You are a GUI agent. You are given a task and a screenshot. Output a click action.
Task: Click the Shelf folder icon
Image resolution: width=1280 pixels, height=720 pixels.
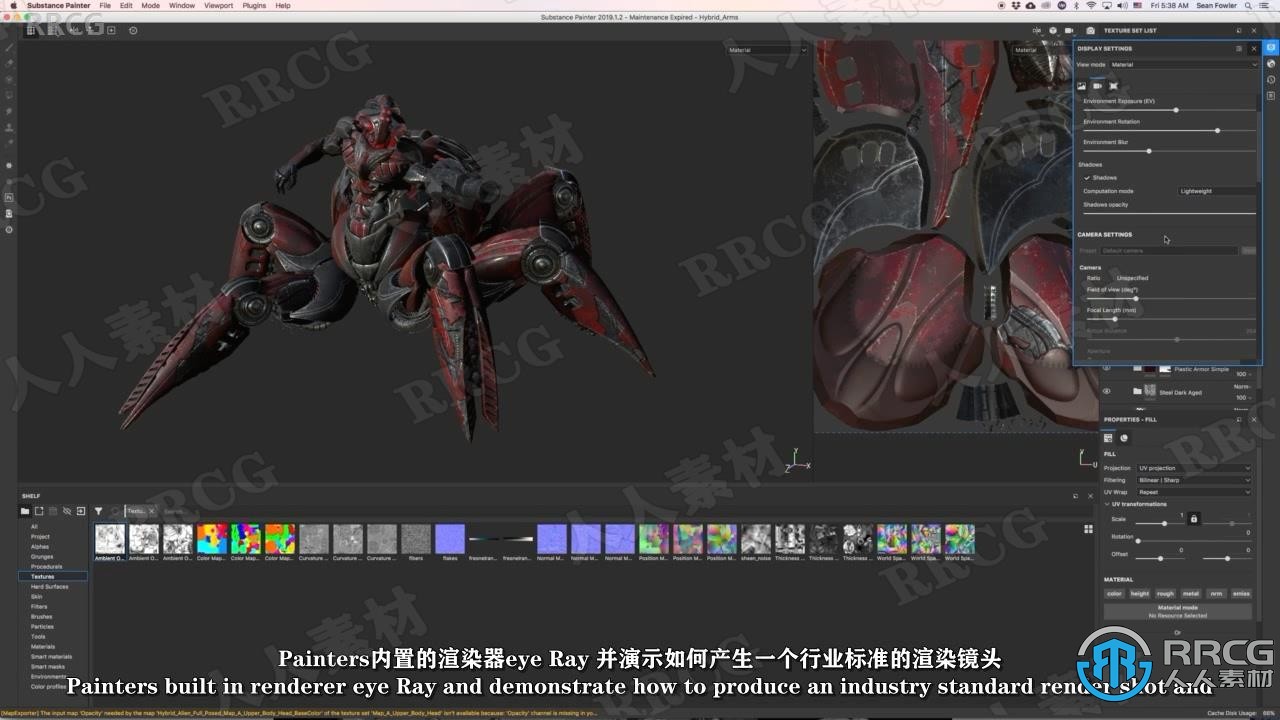click(25, 511)
